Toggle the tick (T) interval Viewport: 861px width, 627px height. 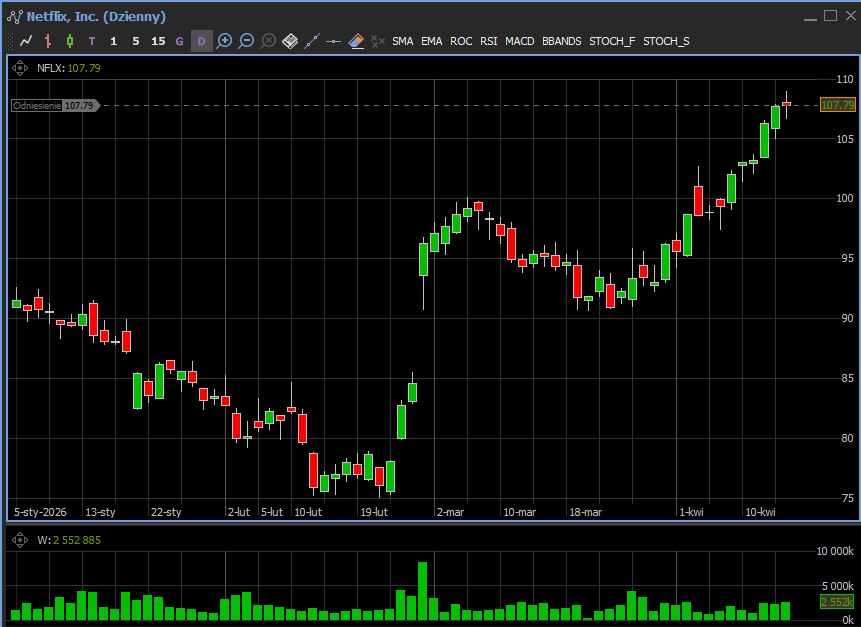[92, 41]
